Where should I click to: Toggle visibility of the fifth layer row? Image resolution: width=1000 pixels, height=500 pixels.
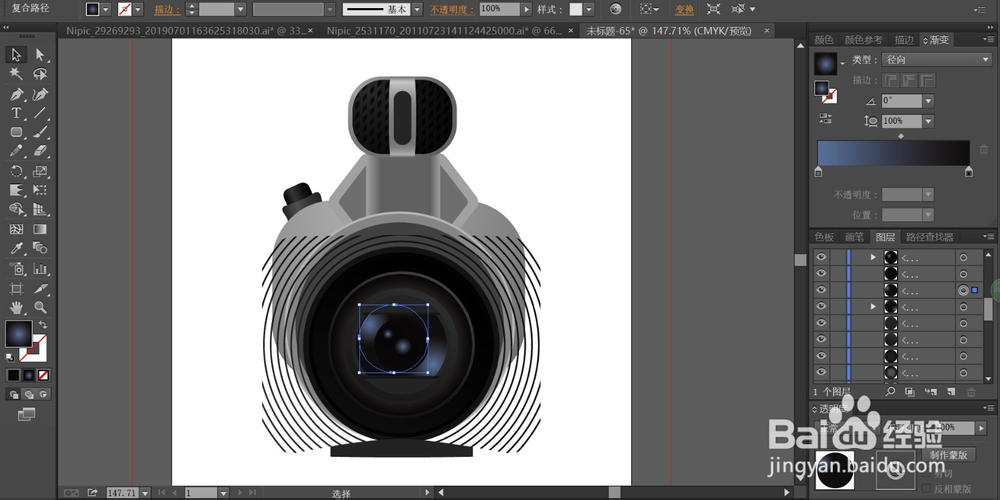(821, 323)
